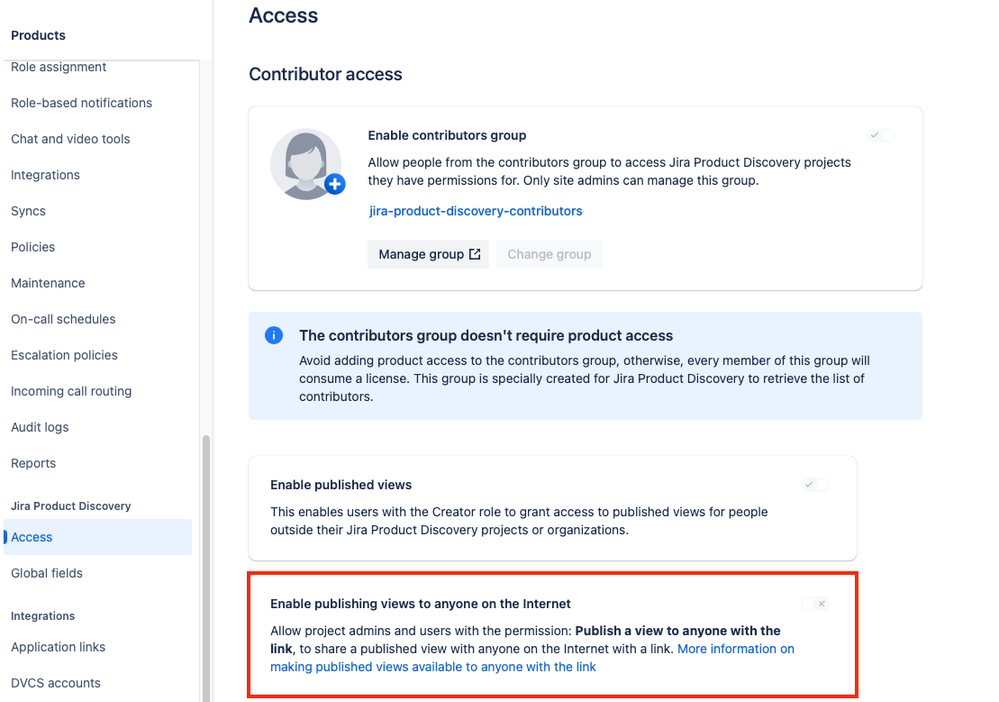Navigate to Chat and video tools
999x702 pixels.
70,138
